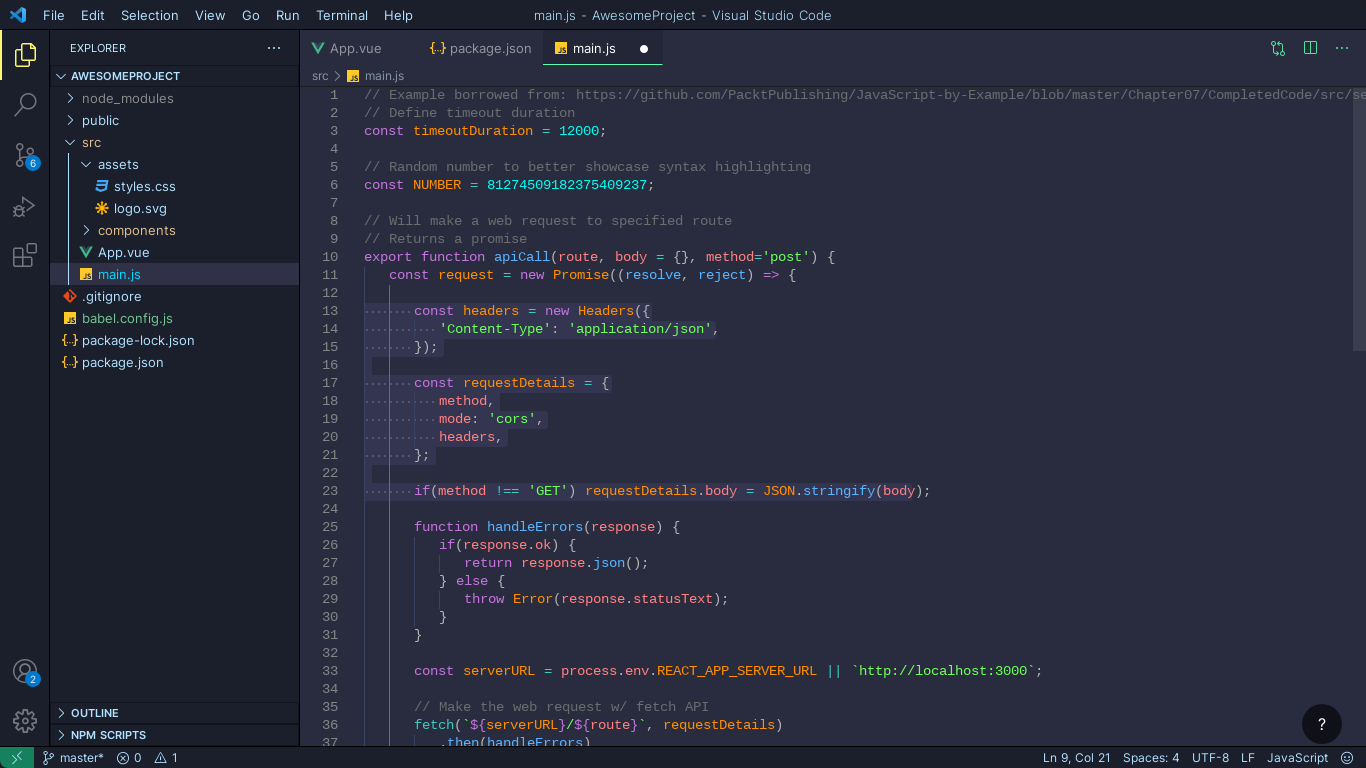The image size is (1366, 768).
Task: Open the View menu
Action: coord(210,15)
